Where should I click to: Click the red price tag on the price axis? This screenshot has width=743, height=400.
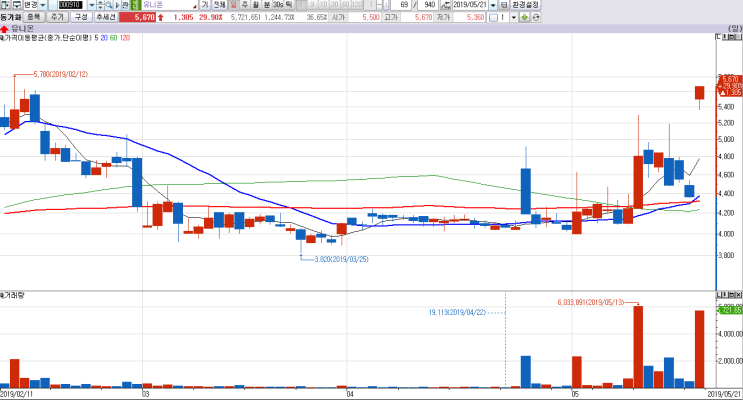click(731, 86)
